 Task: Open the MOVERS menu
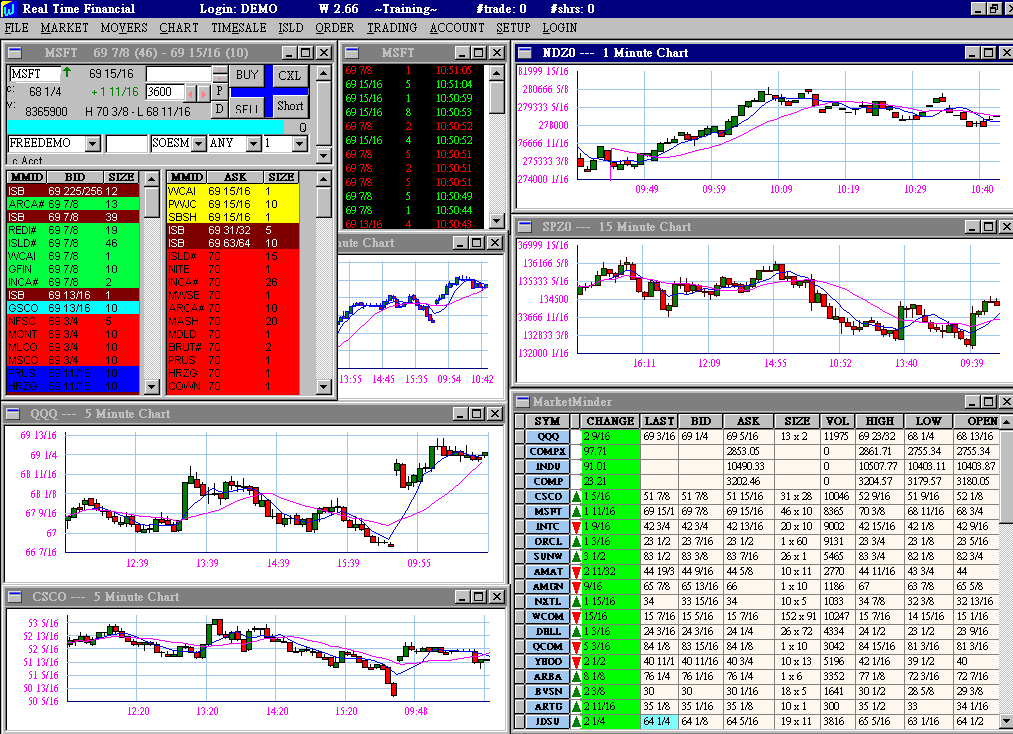coord(124,28)
